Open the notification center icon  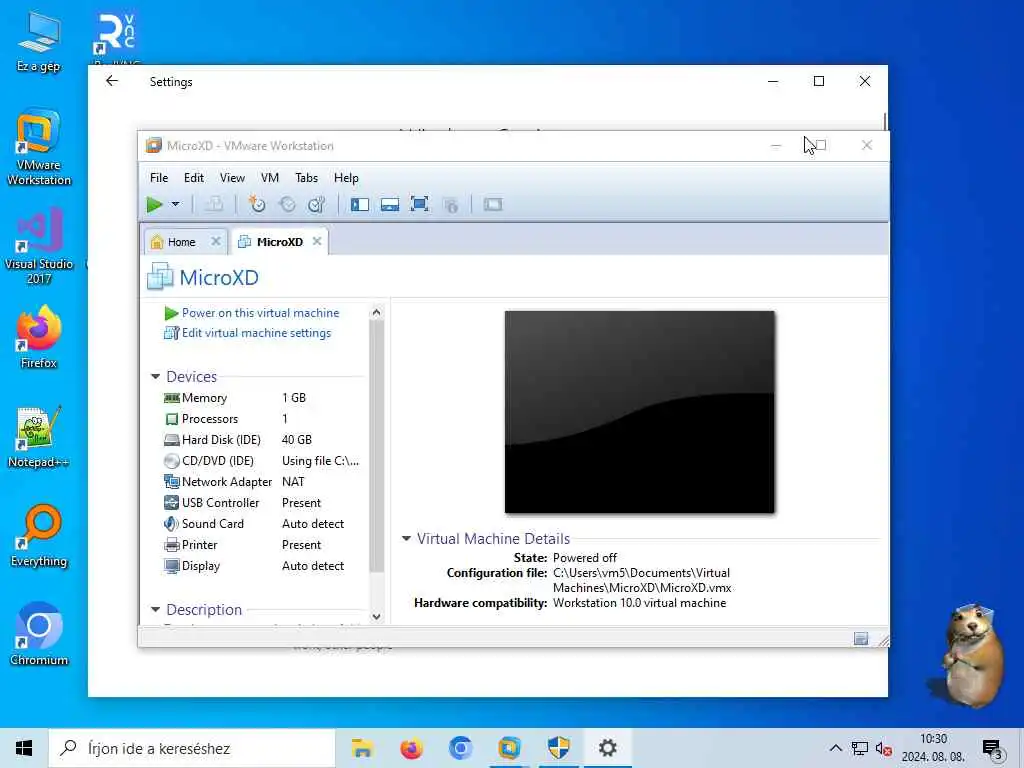pyautogui.click(x=992, y=749)
